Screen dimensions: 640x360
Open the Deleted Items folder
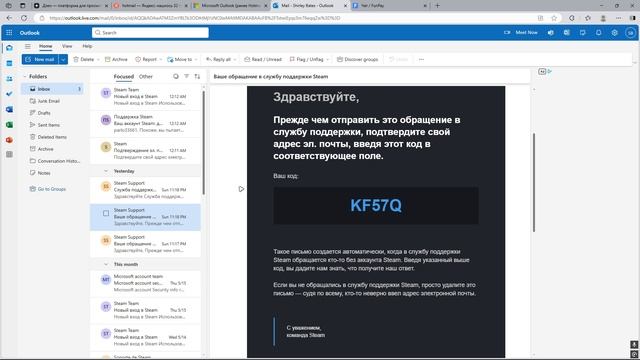pyautogui.click(x=48, y=137)
